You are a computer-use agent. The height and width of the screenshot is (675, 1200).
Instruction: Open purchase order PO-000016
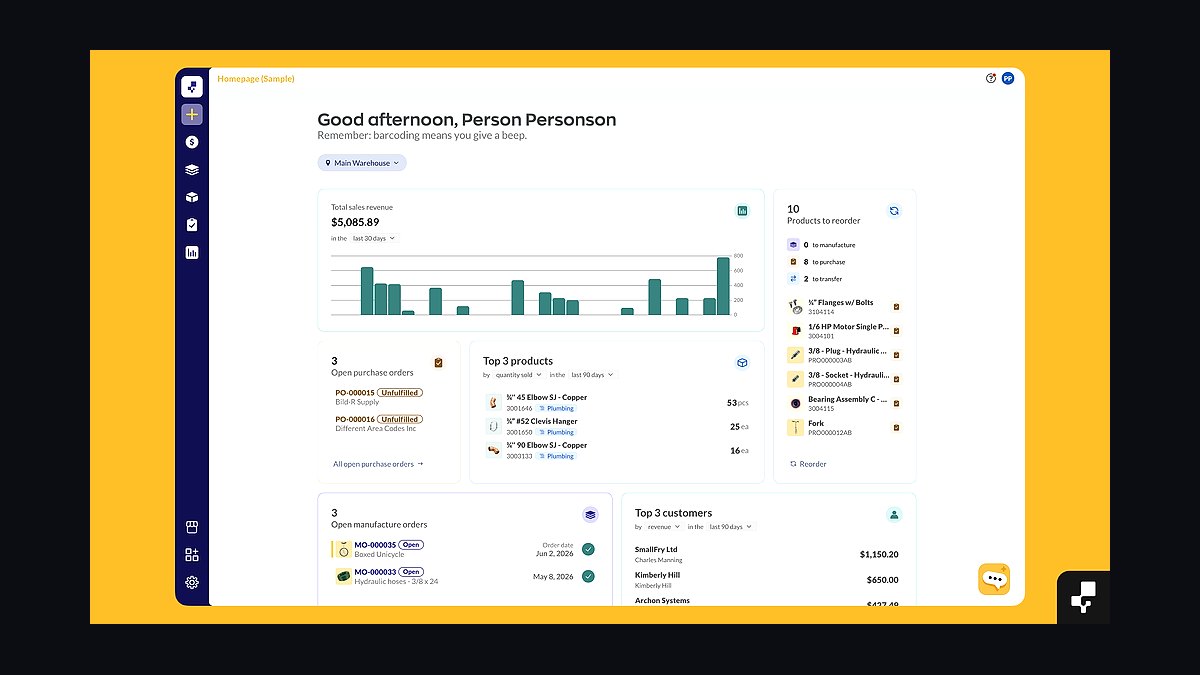pyautogui.click(x=355, y=420)
